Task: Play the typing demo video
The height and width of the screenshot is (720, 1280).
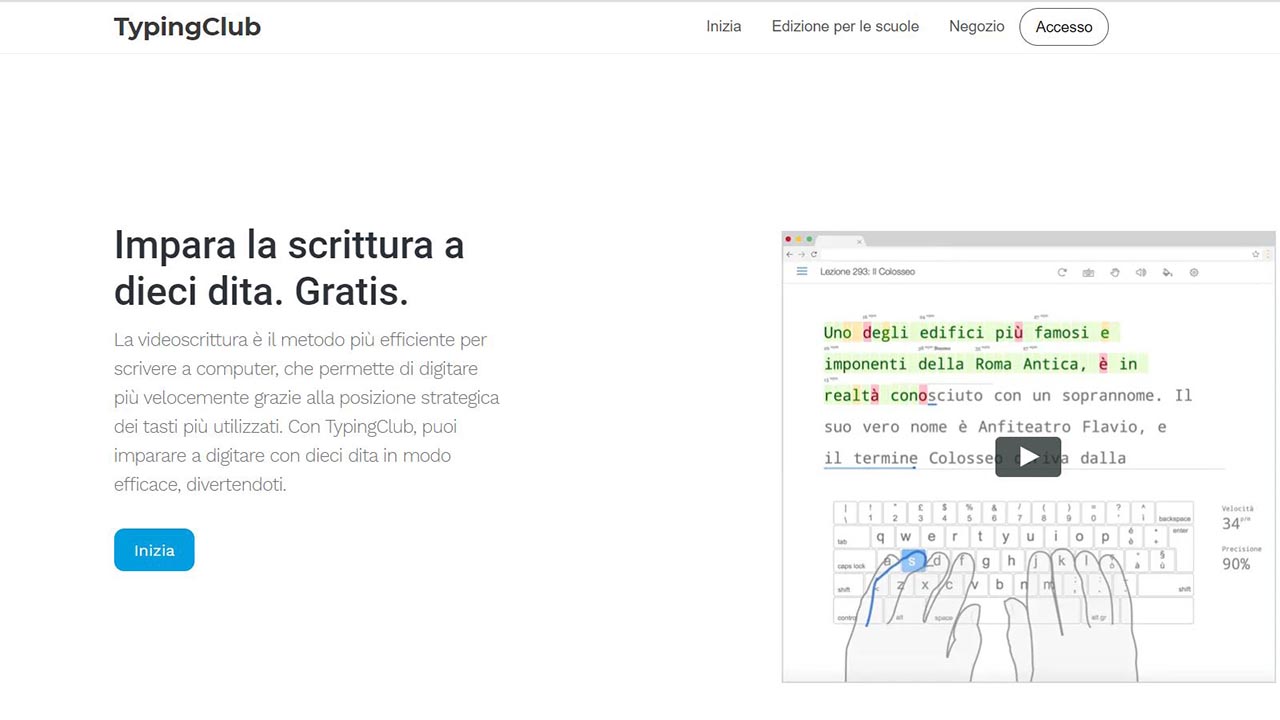Action: click(1028, 457)
